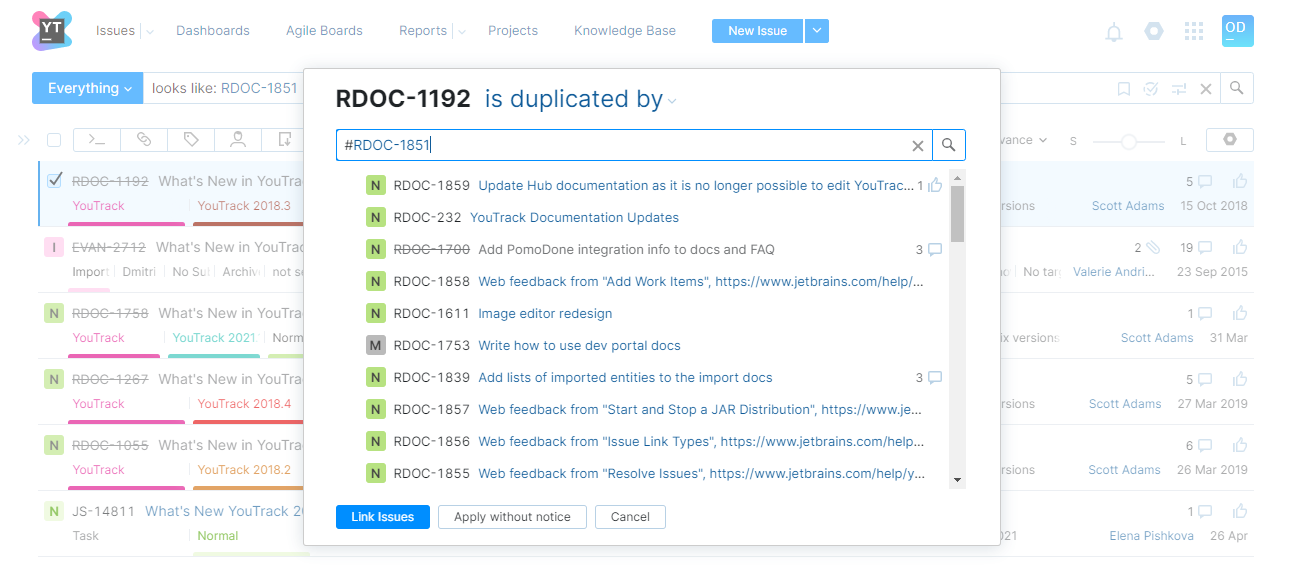Screen dimensions: 1303x566
Task: Open the query filter sliders icon
Action: pos(1179,89)
